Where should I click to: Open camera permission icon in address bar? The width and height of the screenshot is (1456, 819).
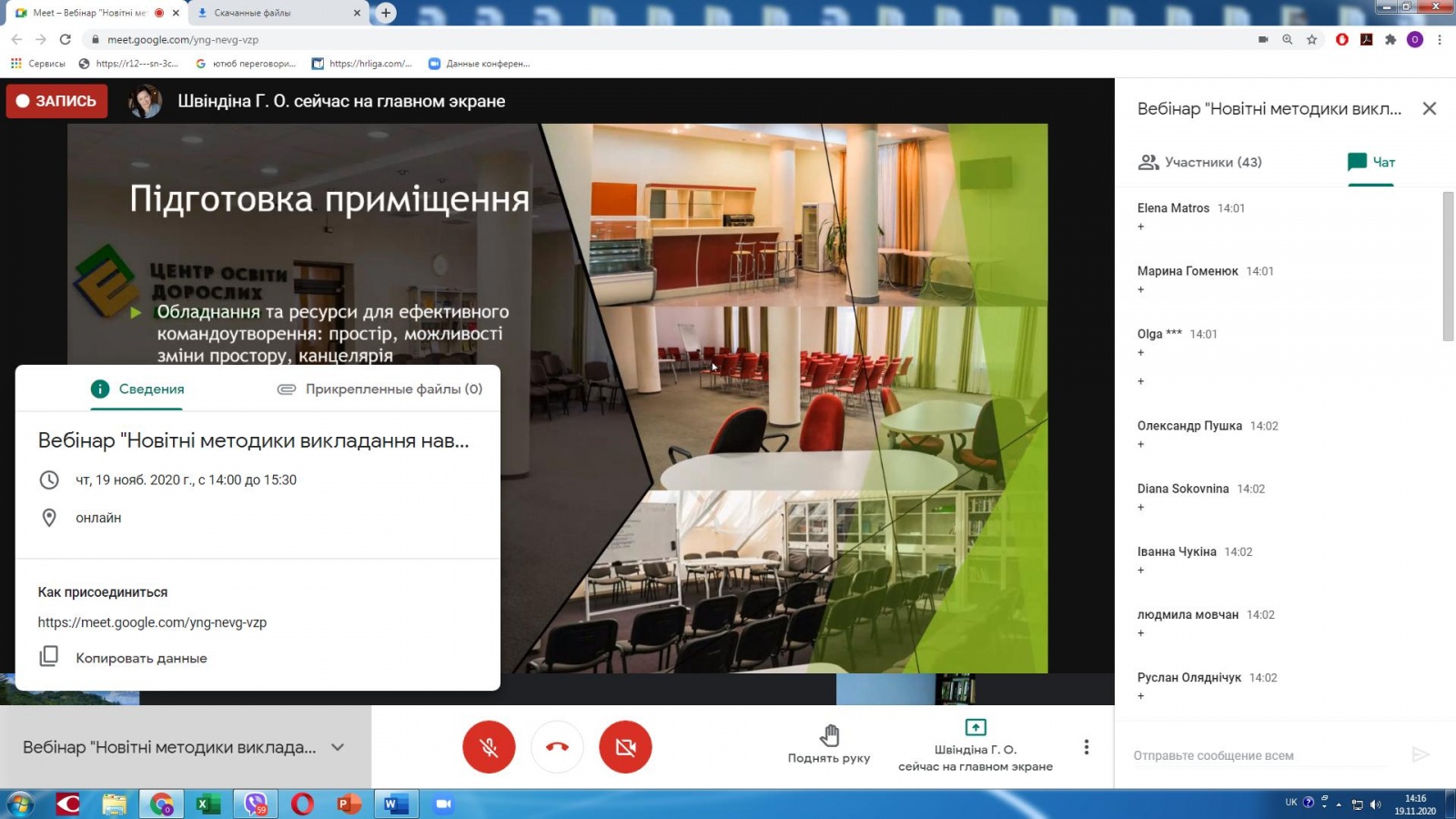tap(1263, 39)
